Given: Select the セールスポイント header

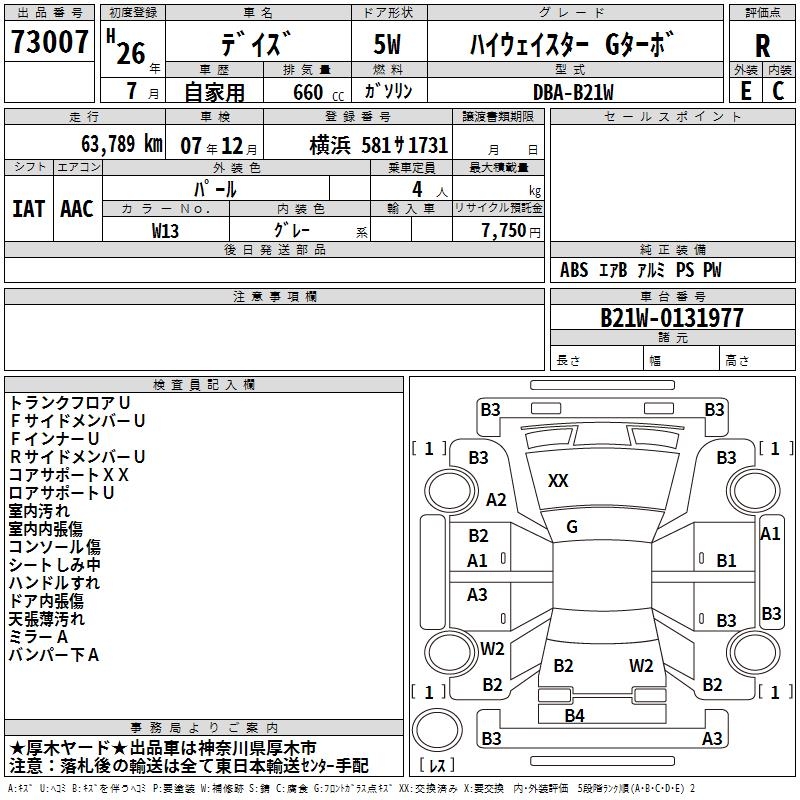Looking at the screenshot, I should 672,116.
